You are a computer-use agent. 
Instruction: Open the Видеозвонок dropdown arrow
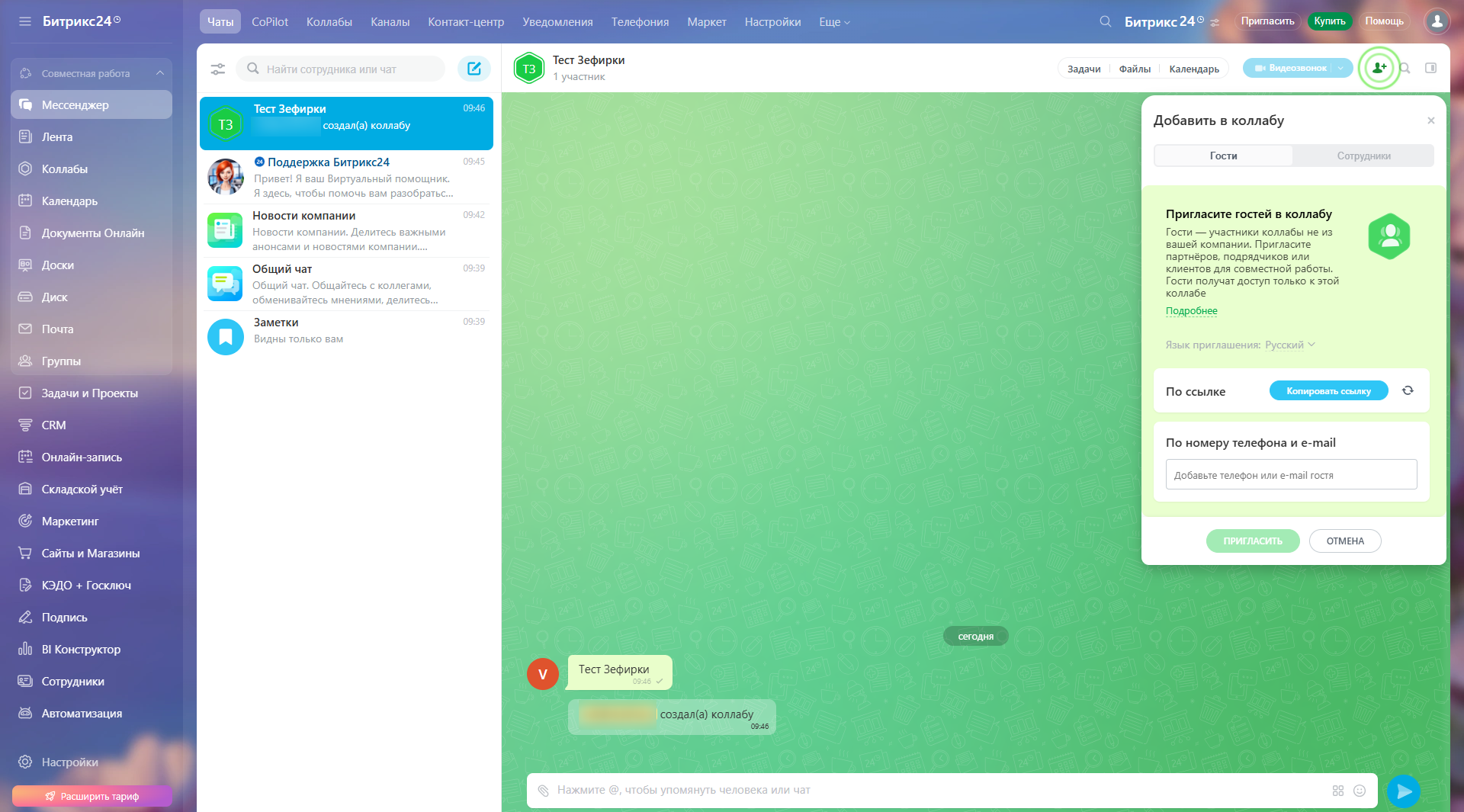coord(1340,68)
